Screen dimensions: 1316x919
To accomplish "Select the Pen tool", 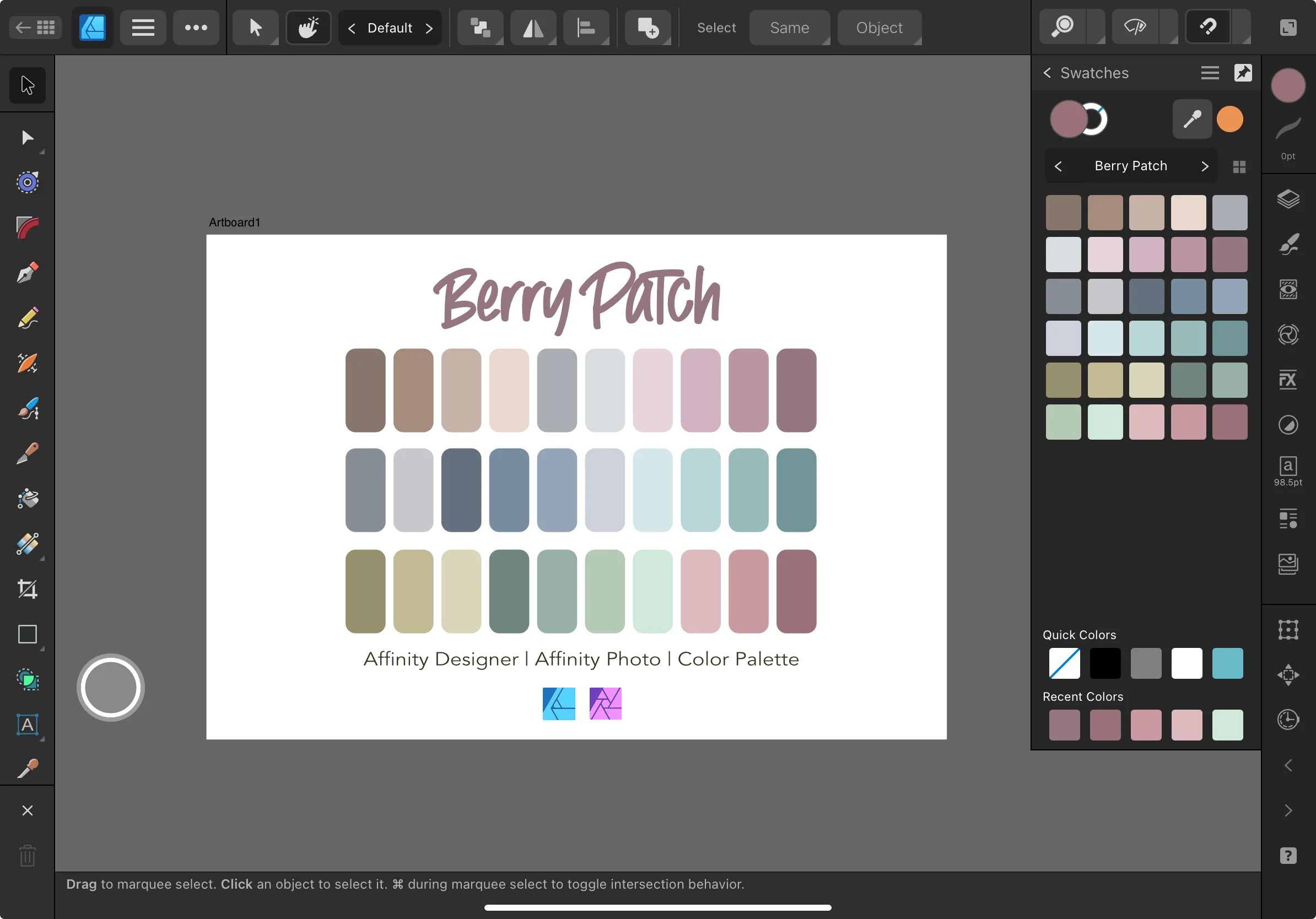I will coord(27,273).
